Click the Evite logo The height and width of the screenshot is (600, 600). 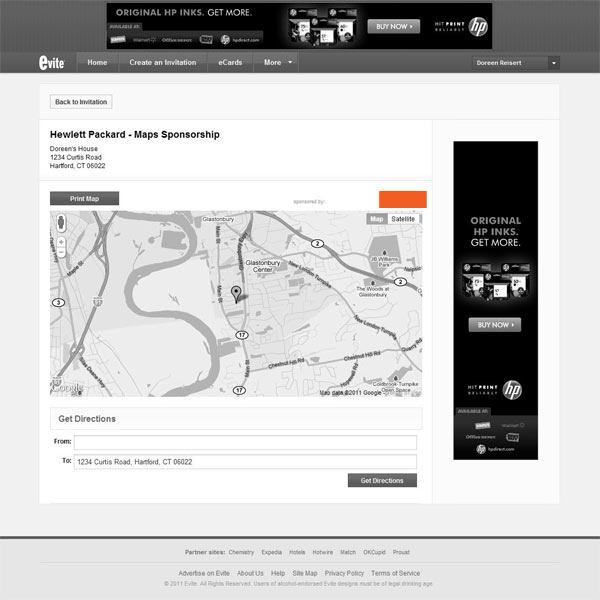click(51, 62)
